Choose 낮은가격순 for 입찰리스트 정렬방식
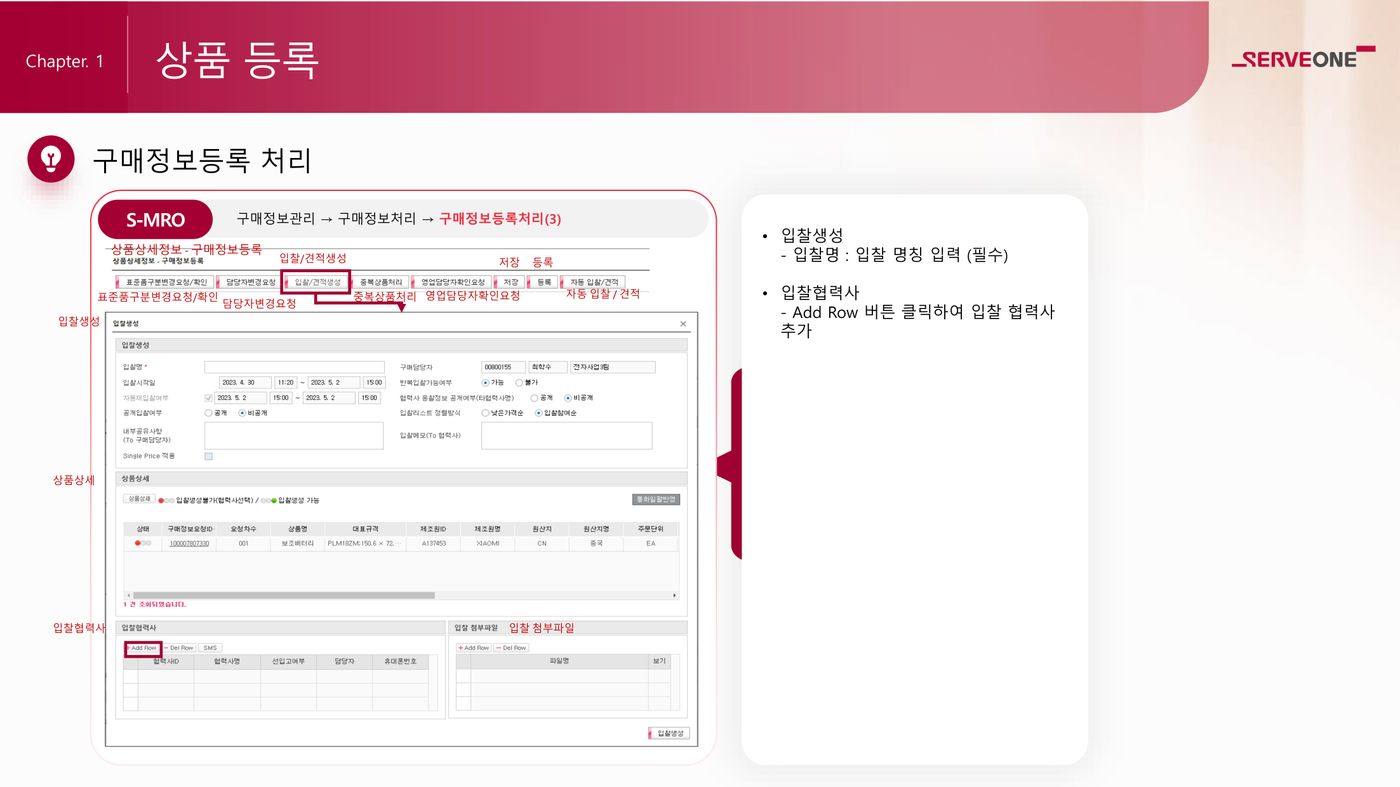The height and width of the screenshot is (787, 1400). [486, 412]
